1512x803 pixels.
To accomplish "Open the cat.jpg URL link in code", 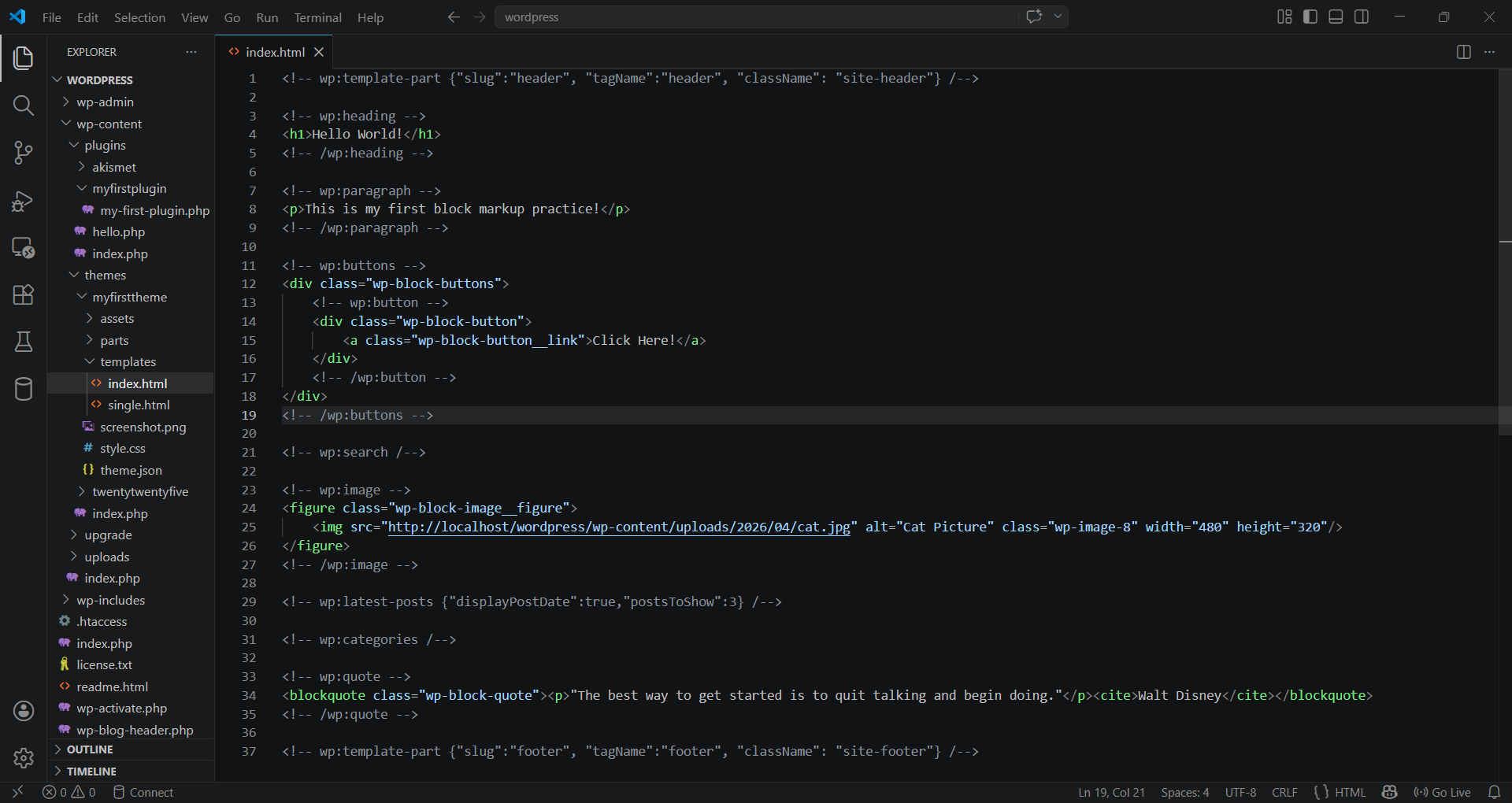I will [x=618, y=527].
